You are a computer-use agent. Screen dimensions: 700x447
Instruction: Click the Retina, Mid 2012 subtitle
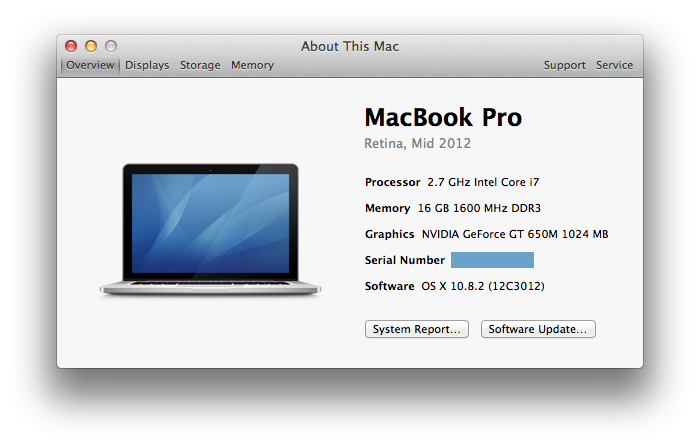417,143
